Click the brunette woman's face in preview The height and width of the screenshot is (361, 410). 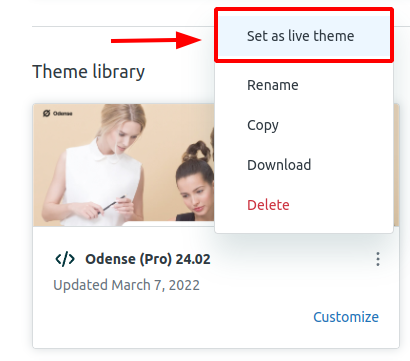pos(197,195)
